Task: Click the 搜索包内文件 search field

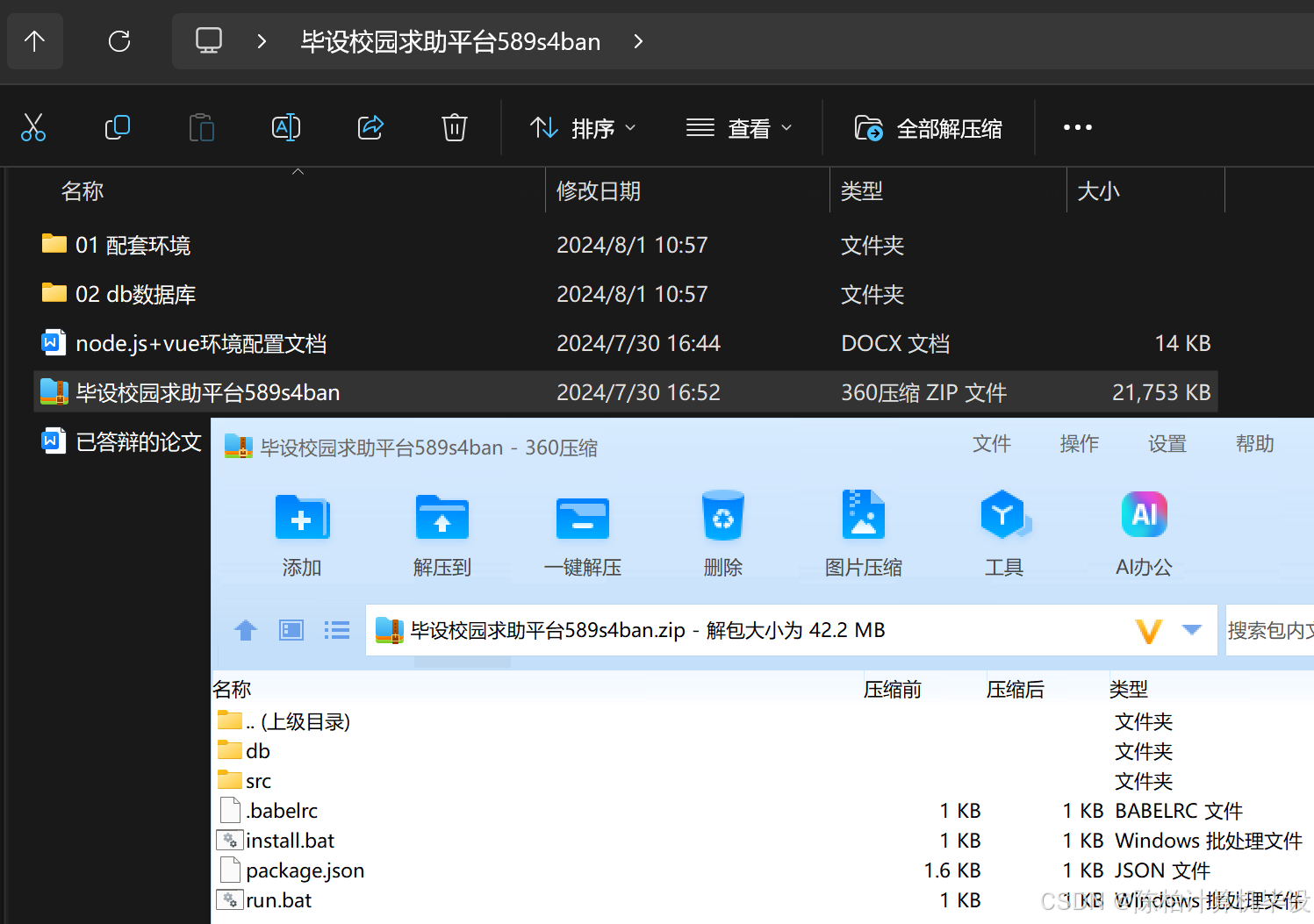Action: (1270, 630)
